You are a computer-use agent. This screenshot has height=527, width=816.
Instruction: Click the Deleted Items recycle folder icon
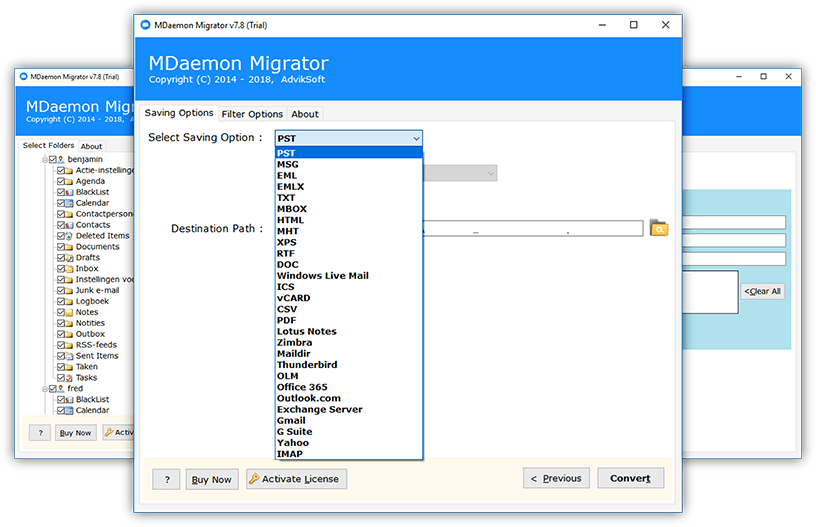(69, 236)
